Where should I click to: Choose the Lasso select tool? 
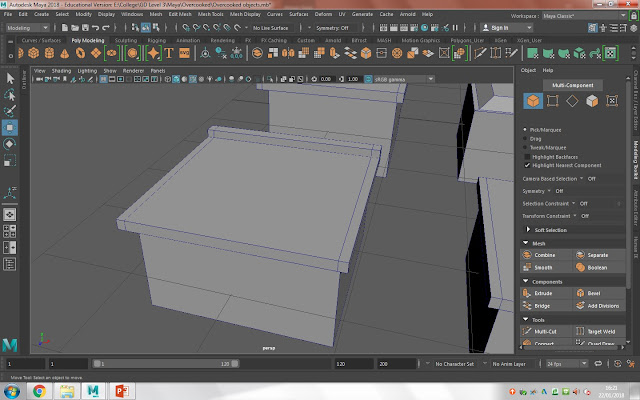[10, 94]
